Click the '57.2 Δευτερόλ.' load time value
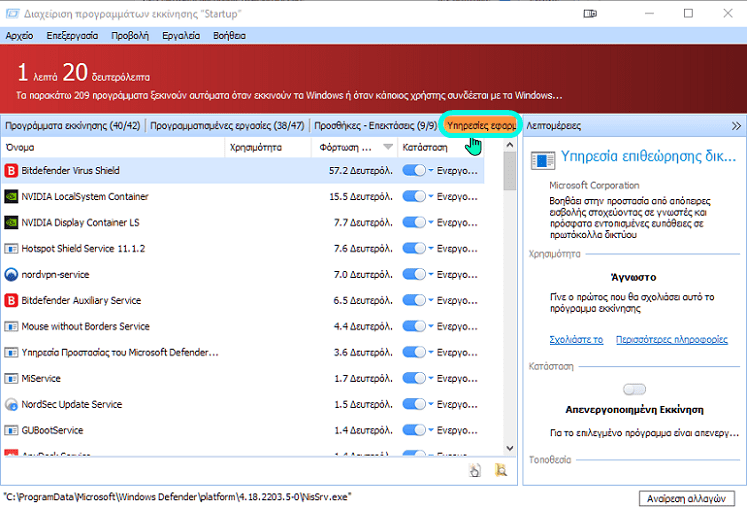Image resolution: width=747 pixels, height=509 pixels. 361,171
